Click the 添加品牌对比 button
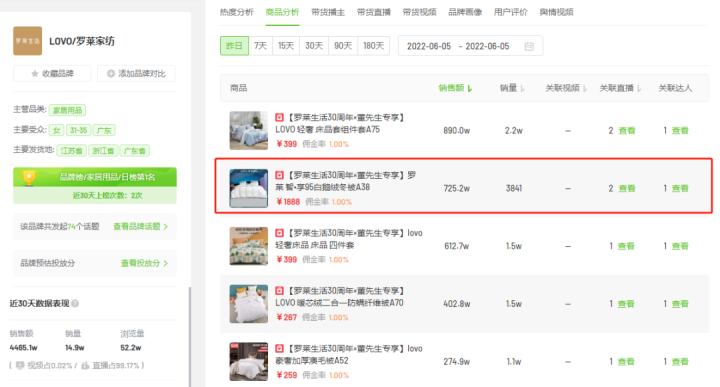This screenshot has width=720, height=387. coord(136,73)
